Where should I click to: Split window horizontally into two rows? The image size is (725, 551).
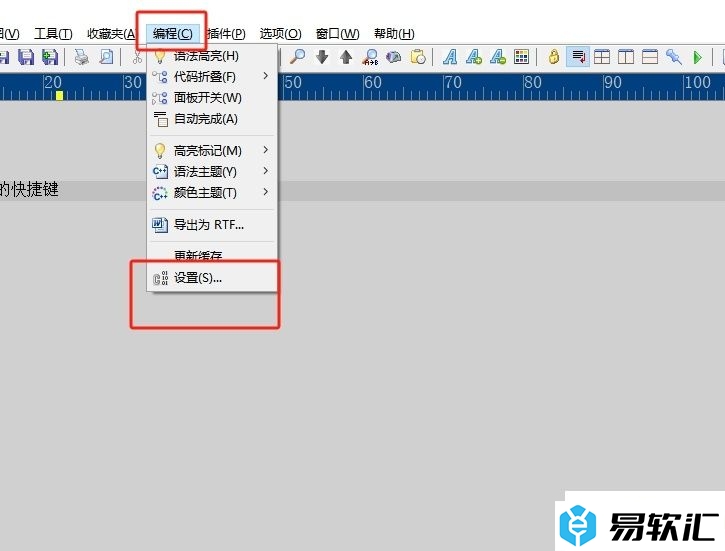click(x=650, y=57)
